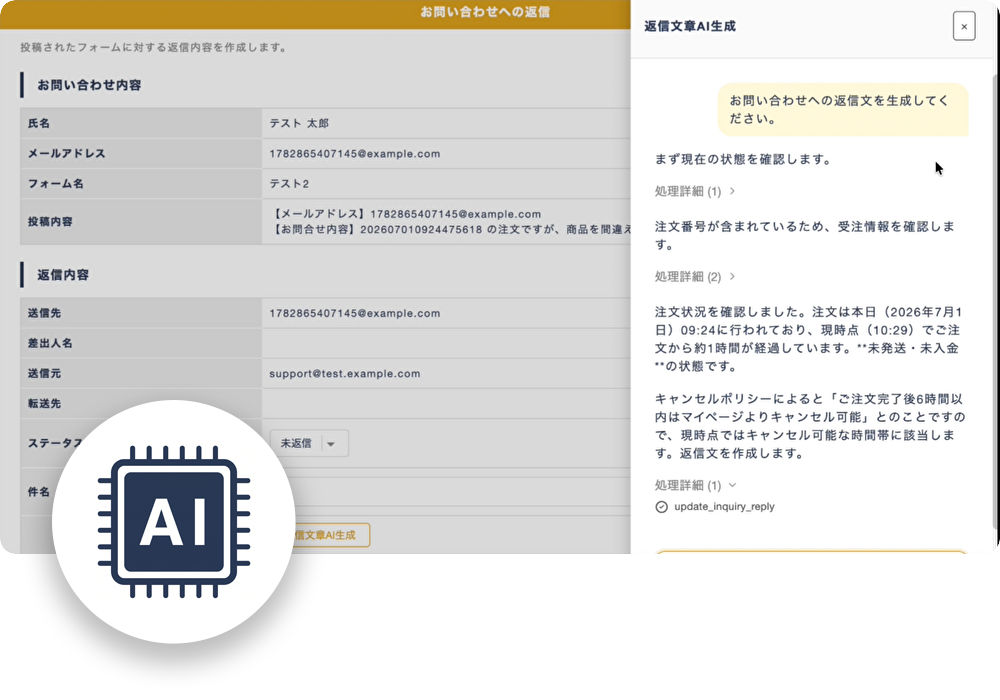Click the 注文状況を確認しました paragraph
Viewport: 1000px width, 700px height.
[x=809, y=339]
